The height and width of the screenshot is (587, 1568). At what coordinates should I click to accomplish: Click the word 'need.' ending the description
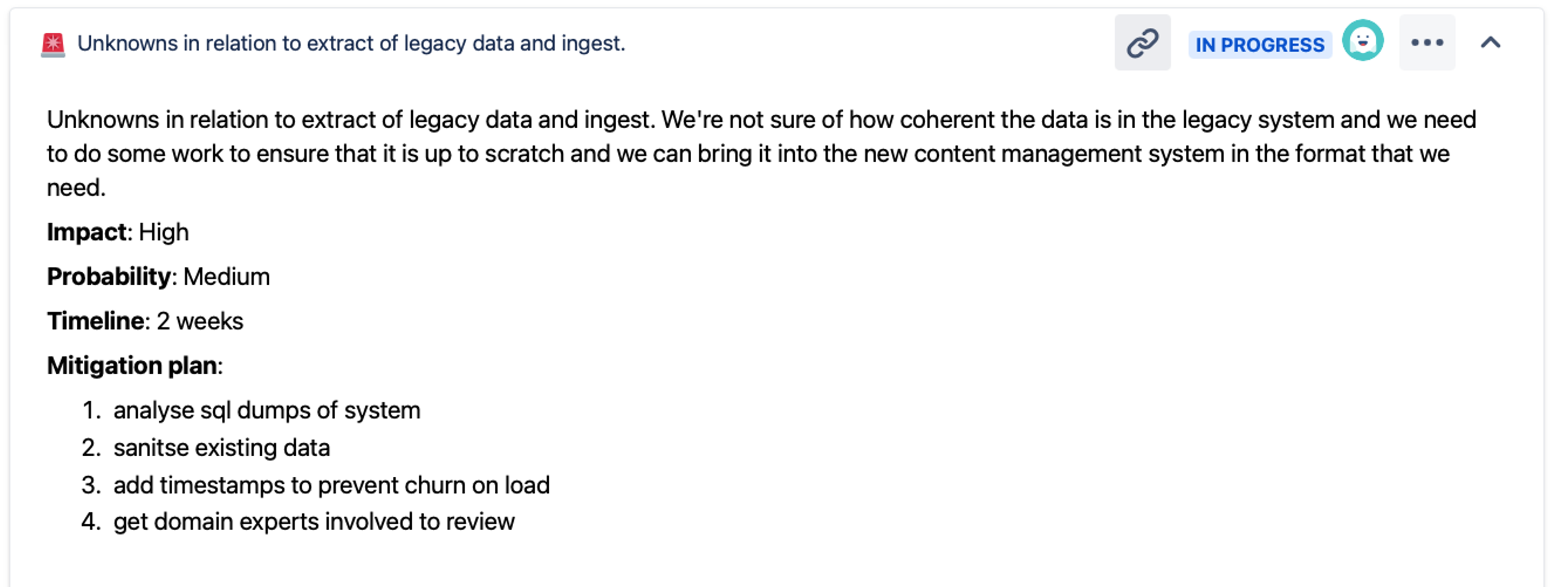pyautogui.click(x=76, y=187)
